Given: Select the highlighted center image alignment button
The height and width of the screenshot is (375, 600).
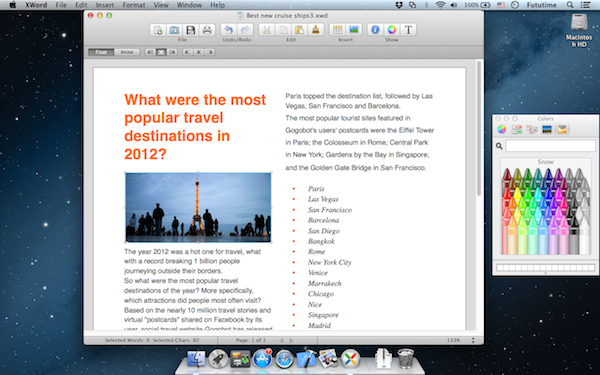Looking at the screenshot, I should (161, 52).
